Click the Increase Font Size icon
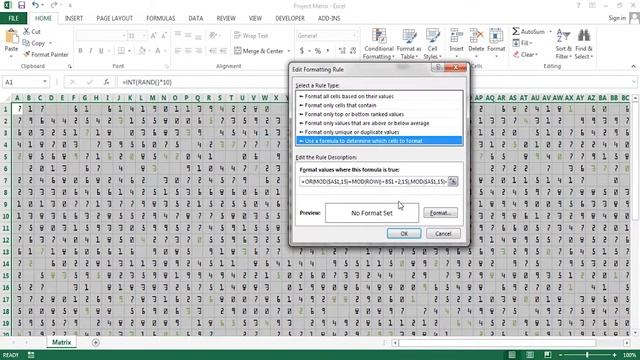 (x=153, y=36)
